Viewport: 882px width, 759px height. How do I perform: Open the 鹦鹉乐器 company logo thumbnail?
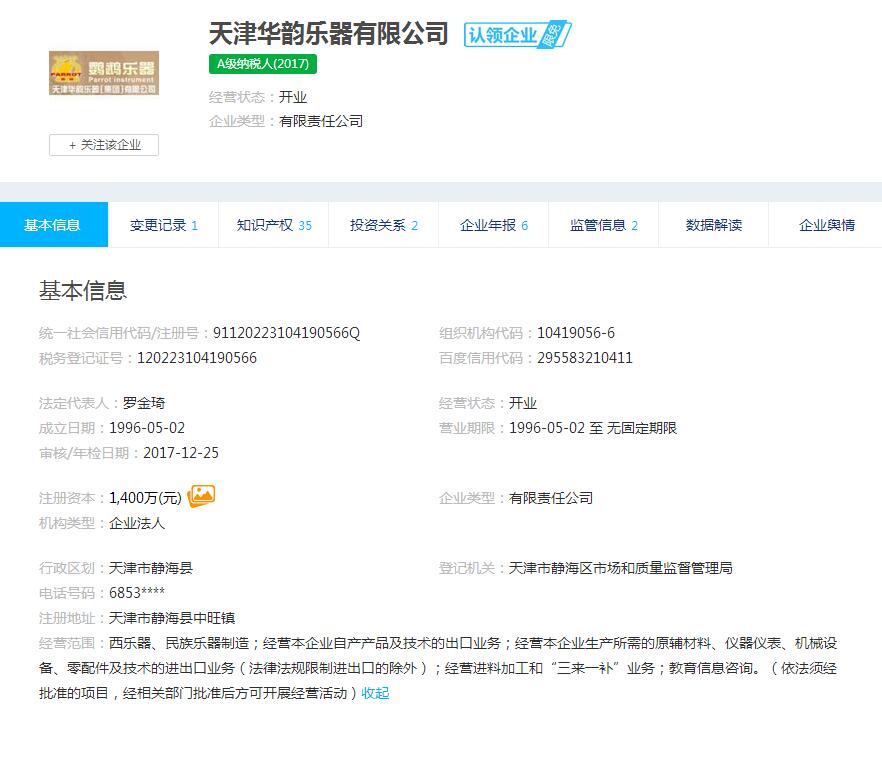[x=104, y=73]
